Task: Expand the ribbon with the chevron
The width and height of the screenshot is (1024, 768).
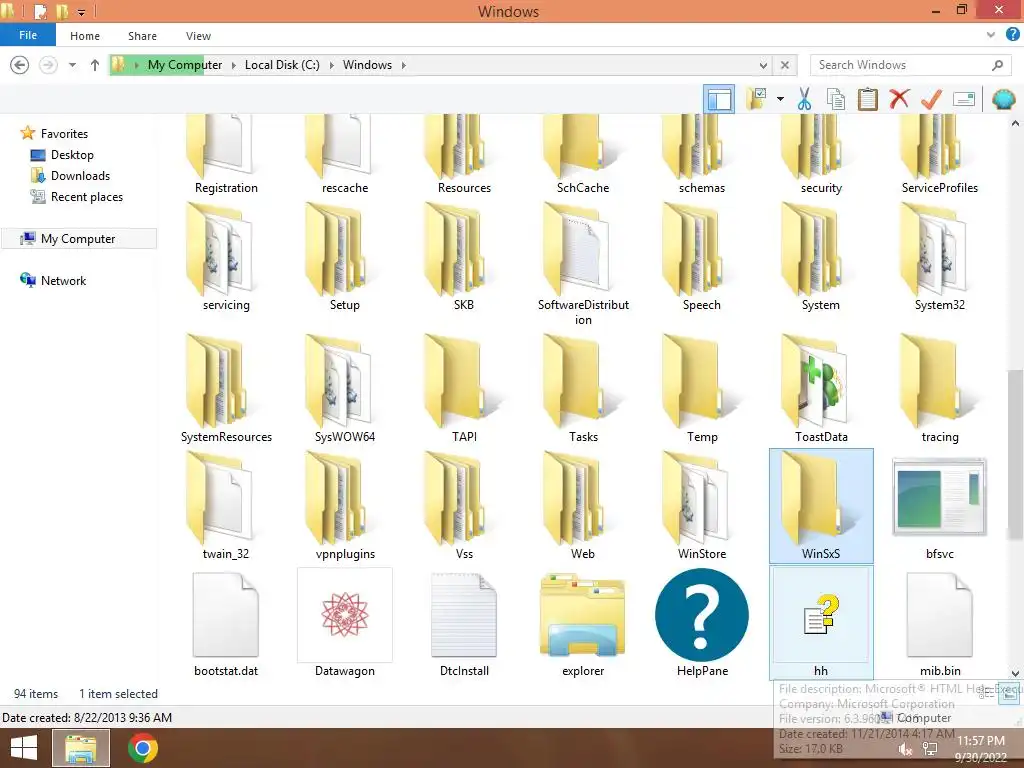Action: (991, 35)
